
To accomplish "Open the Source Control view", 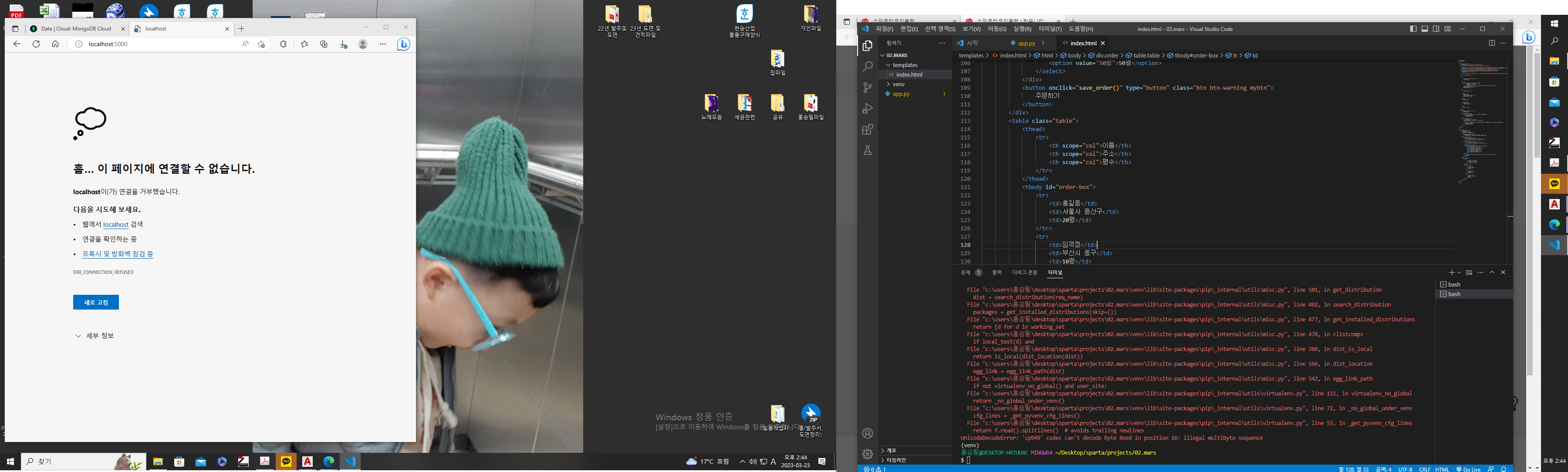I will pos(867,88).
